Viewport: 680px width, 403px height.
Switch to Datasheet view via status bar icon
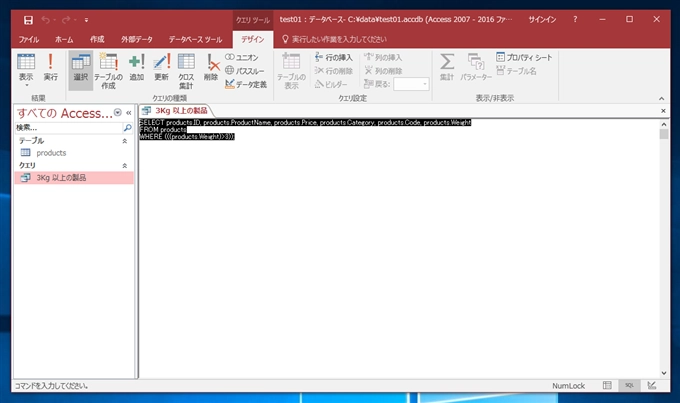[607, 385]
